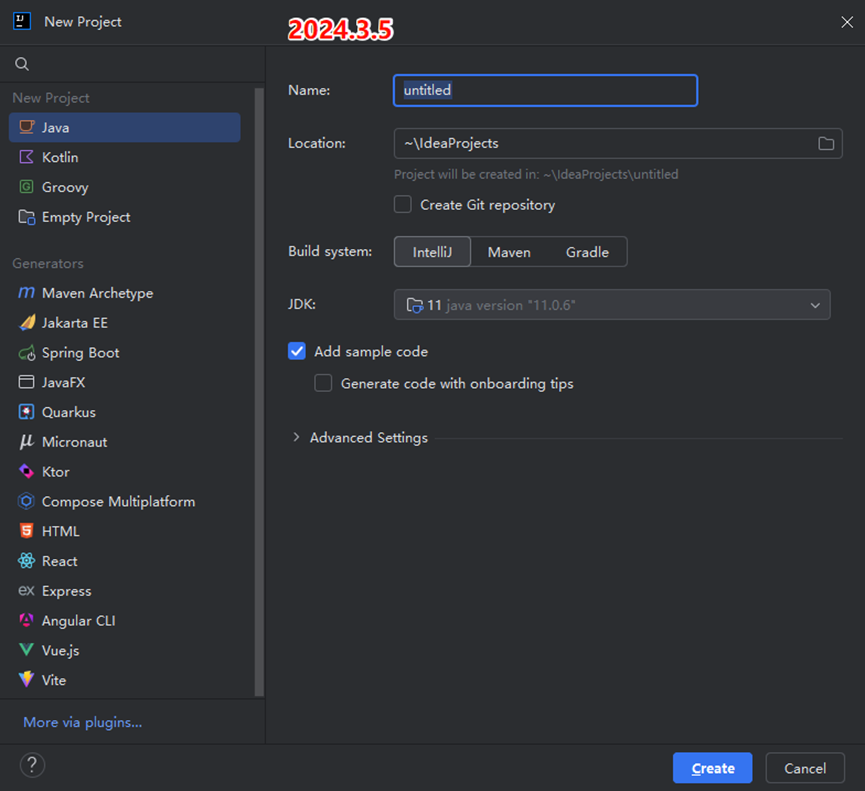Select Vite generator label
Image resolution: width=865 pixels, height=791 pixels.
(54, 680)
